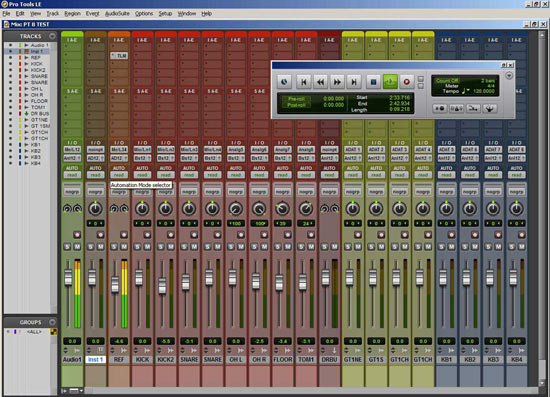
Task: Click the Post-roll button in the transport
Action: (x=296, y=105)
